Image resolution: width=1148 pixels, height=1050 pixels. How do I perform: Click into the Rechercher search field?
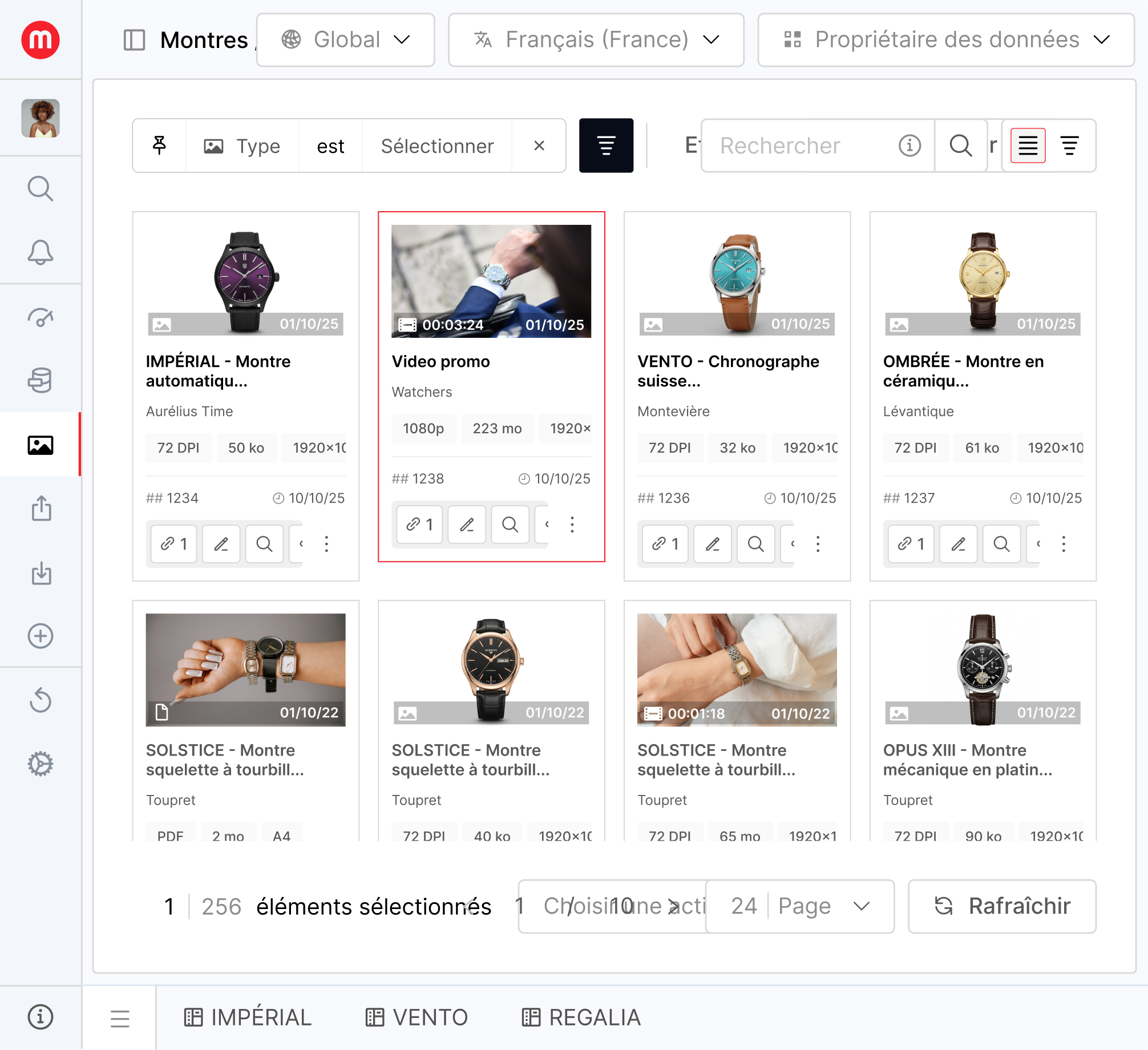(x=799, y=146)
